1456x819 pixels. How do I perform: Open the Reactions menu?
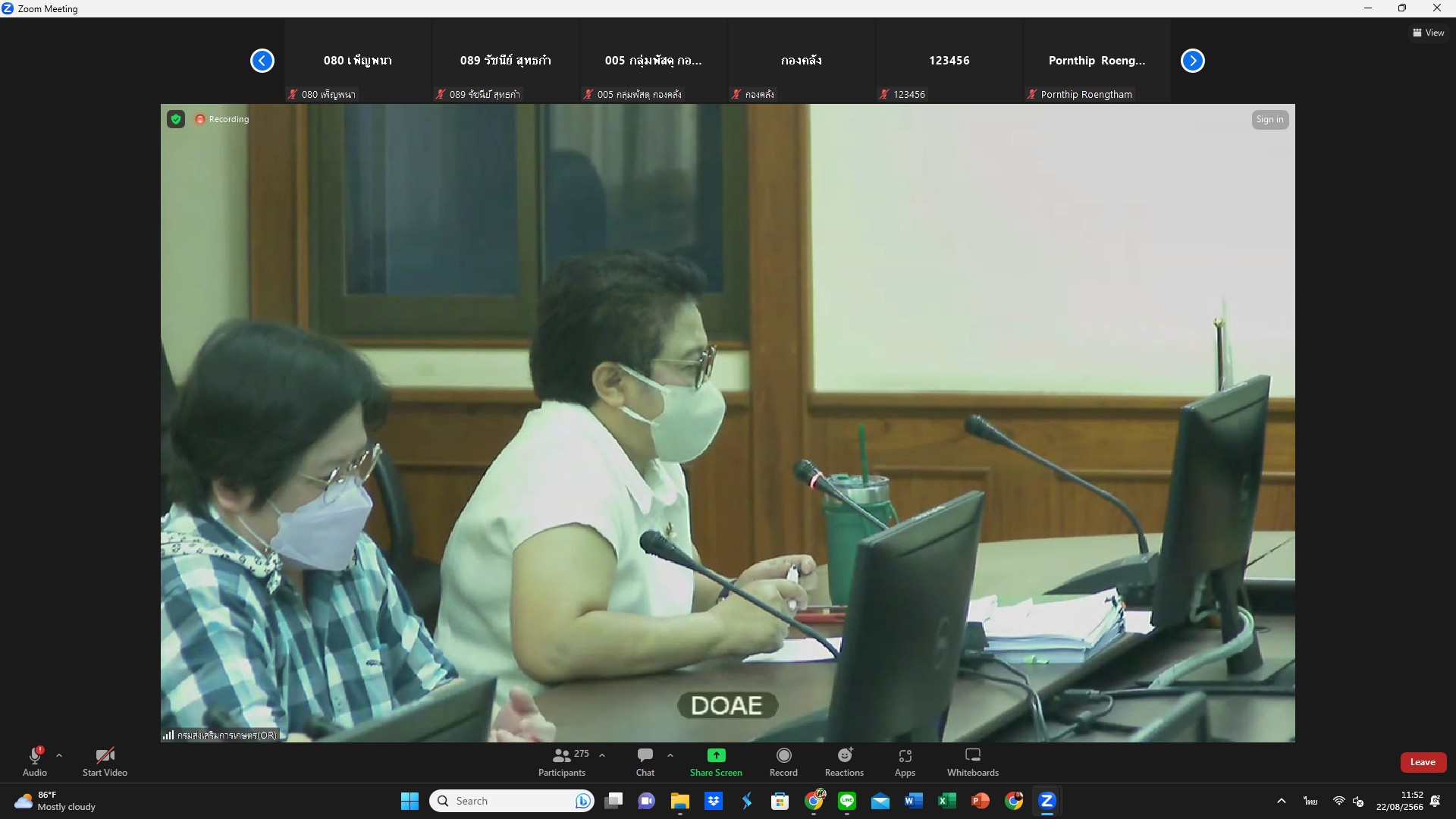click(844, 761)
